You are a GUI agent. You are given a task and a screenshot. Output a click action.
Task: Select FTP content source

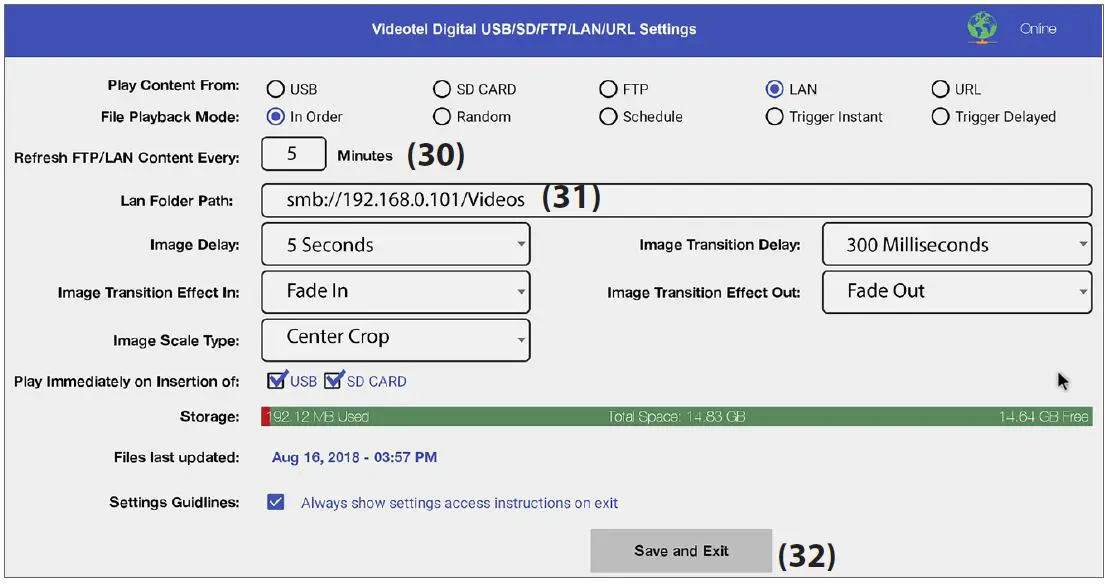tap(608, 88)
